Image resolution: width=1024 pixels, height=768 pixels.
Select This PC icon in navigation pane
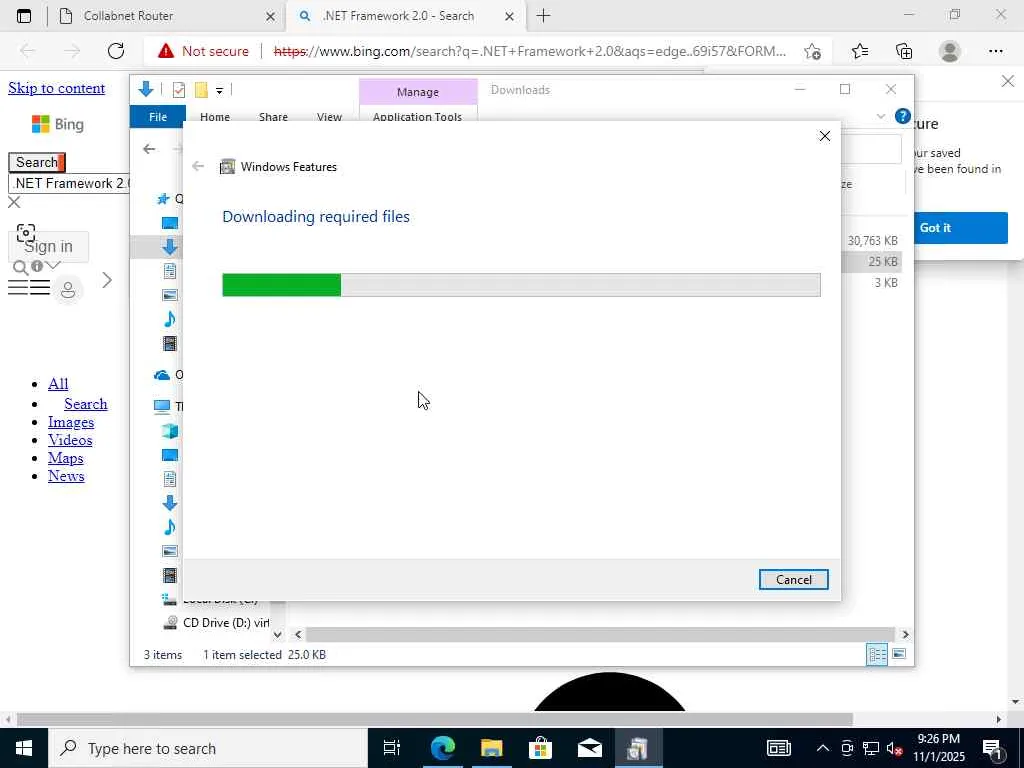pos(162,406)
